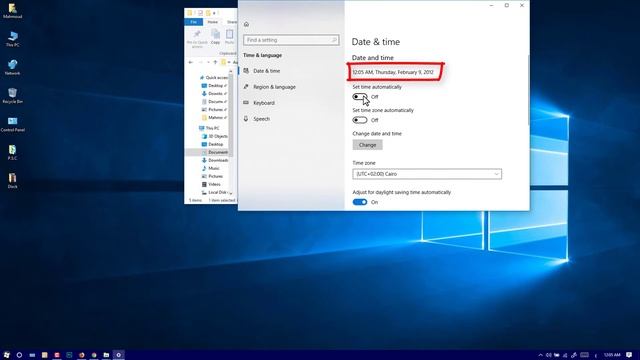
Task: Click the Chrome taskbar icon
Action: tap(94, 355)
